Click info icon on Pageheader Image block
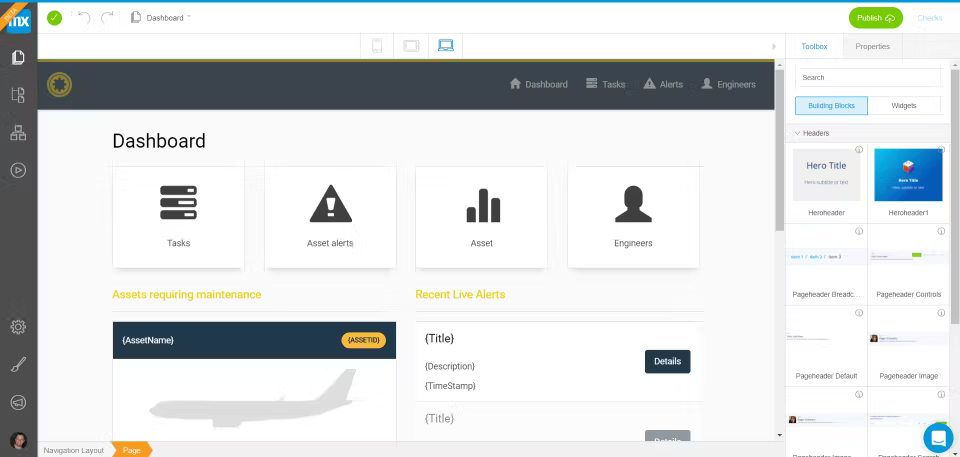This screenshot has height=457, width=960. 941,313
